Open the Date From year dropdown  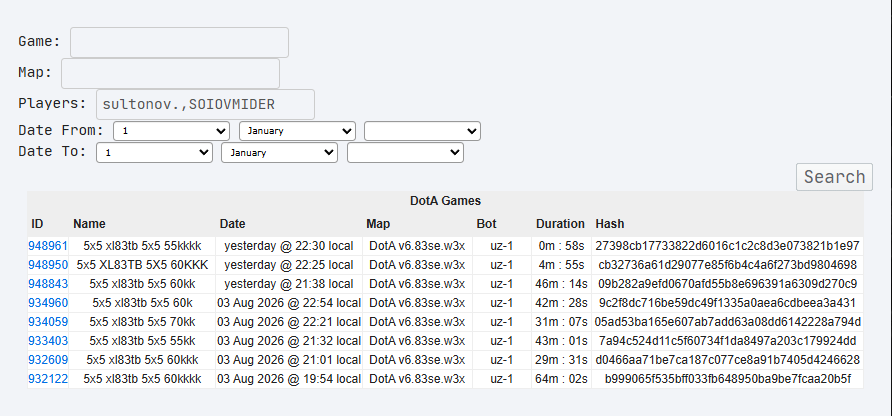[x=422, y=131]
